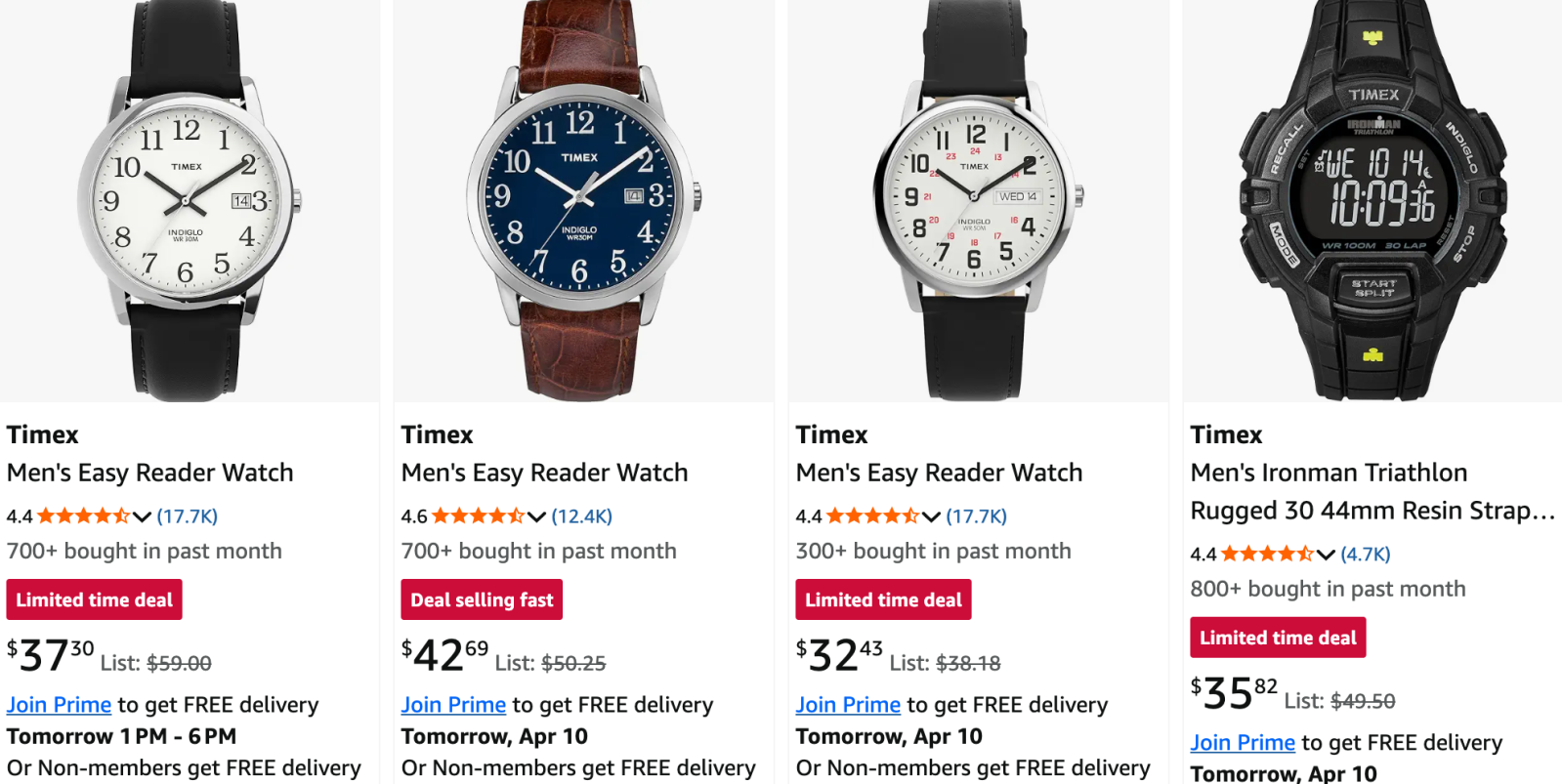Viewport: 1562px width, 784px height.
Task: Open 12.4K reviews link
Action: click(582, 516)
